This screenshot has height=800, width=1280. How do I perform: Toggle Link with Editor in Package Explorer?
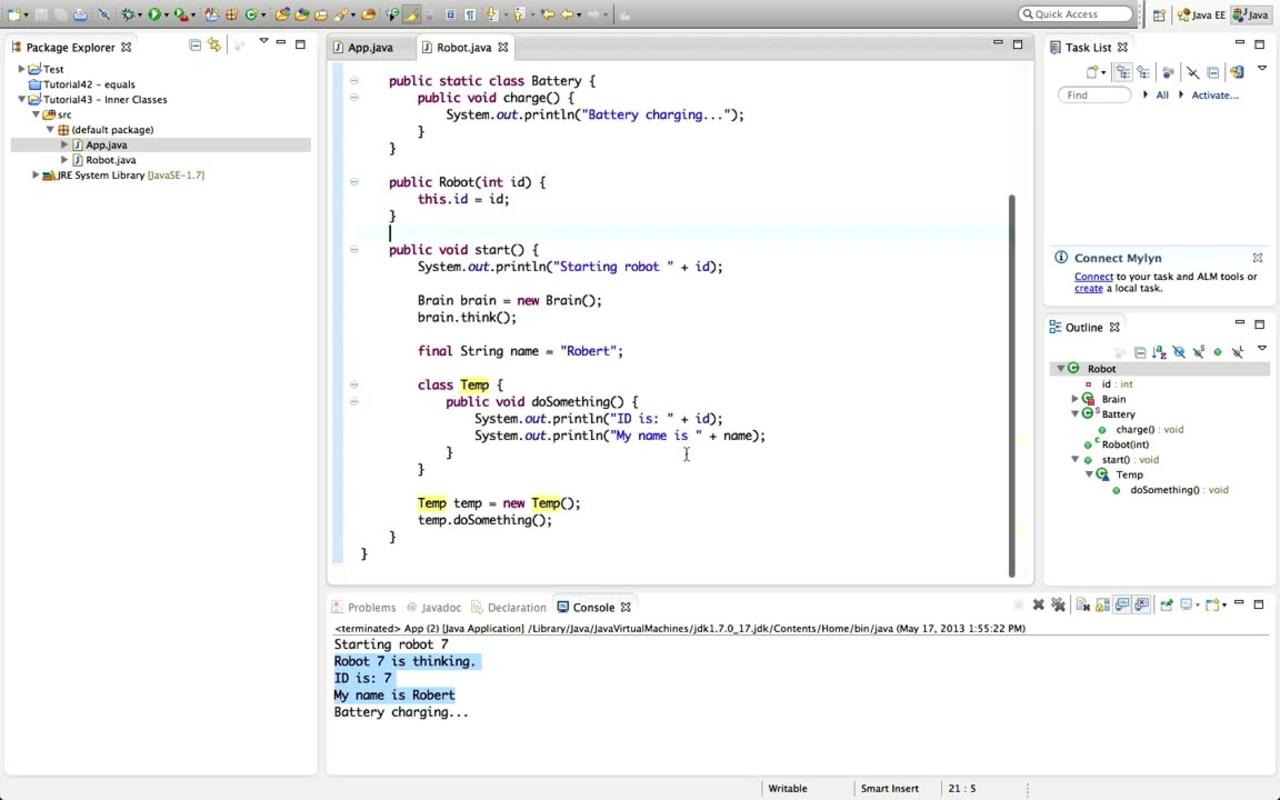214,45
